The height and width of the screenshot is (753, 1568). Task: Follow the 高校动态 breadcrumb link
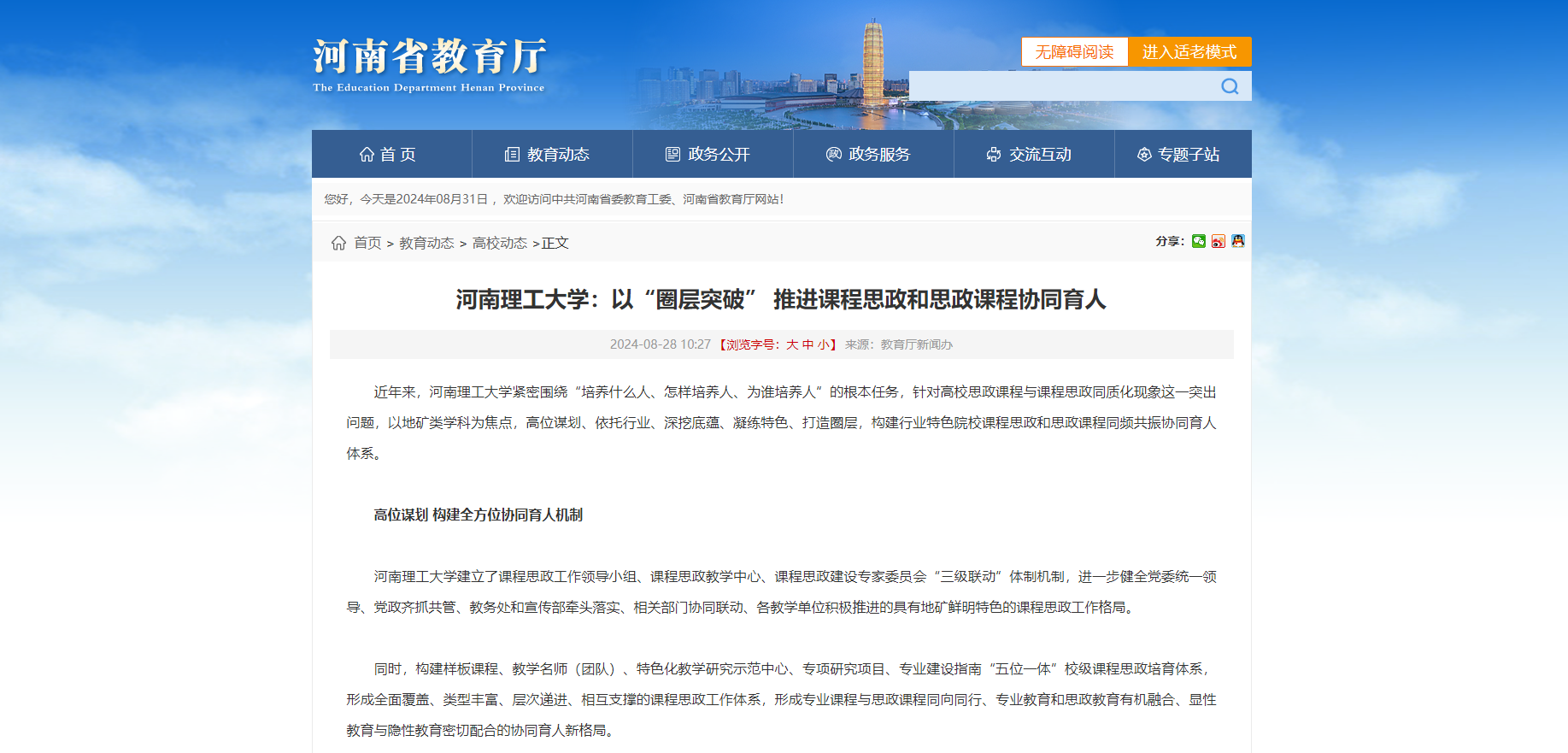500,243
